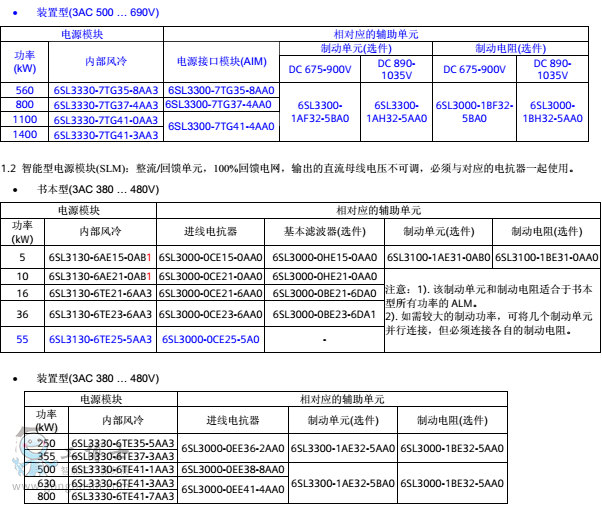Click cell 6SL3130-6TE23-6AA3

(x=100, y=314)
